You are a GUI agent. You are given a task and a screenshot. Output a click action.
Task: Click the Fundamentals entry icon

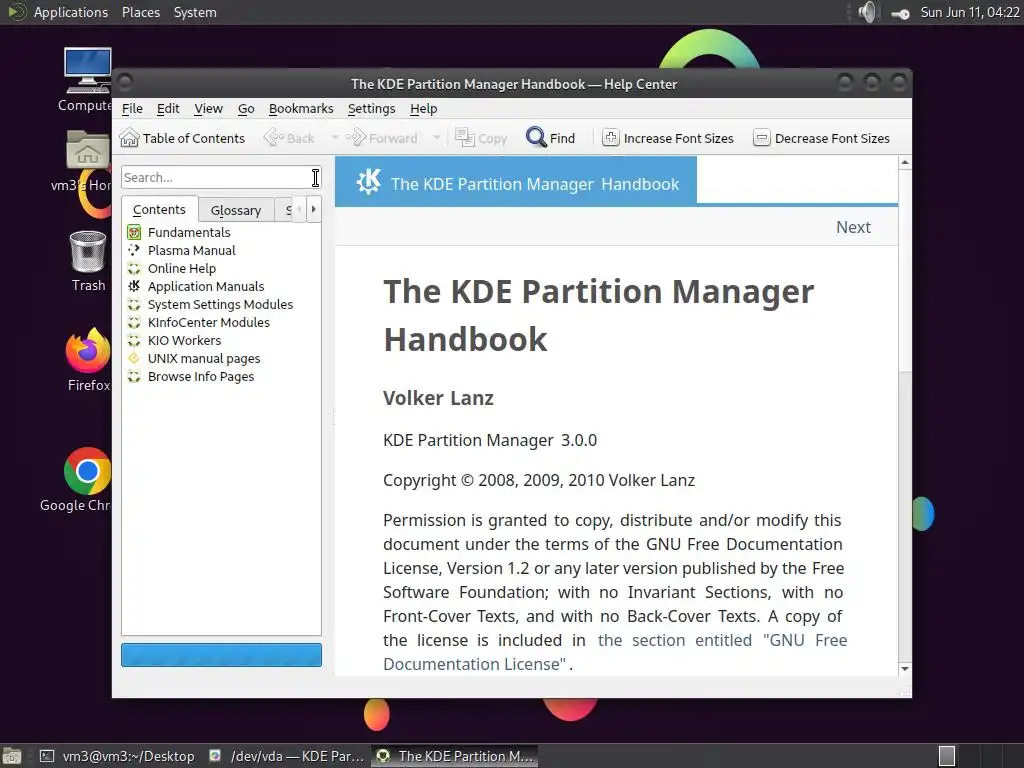tap(134, 232)
